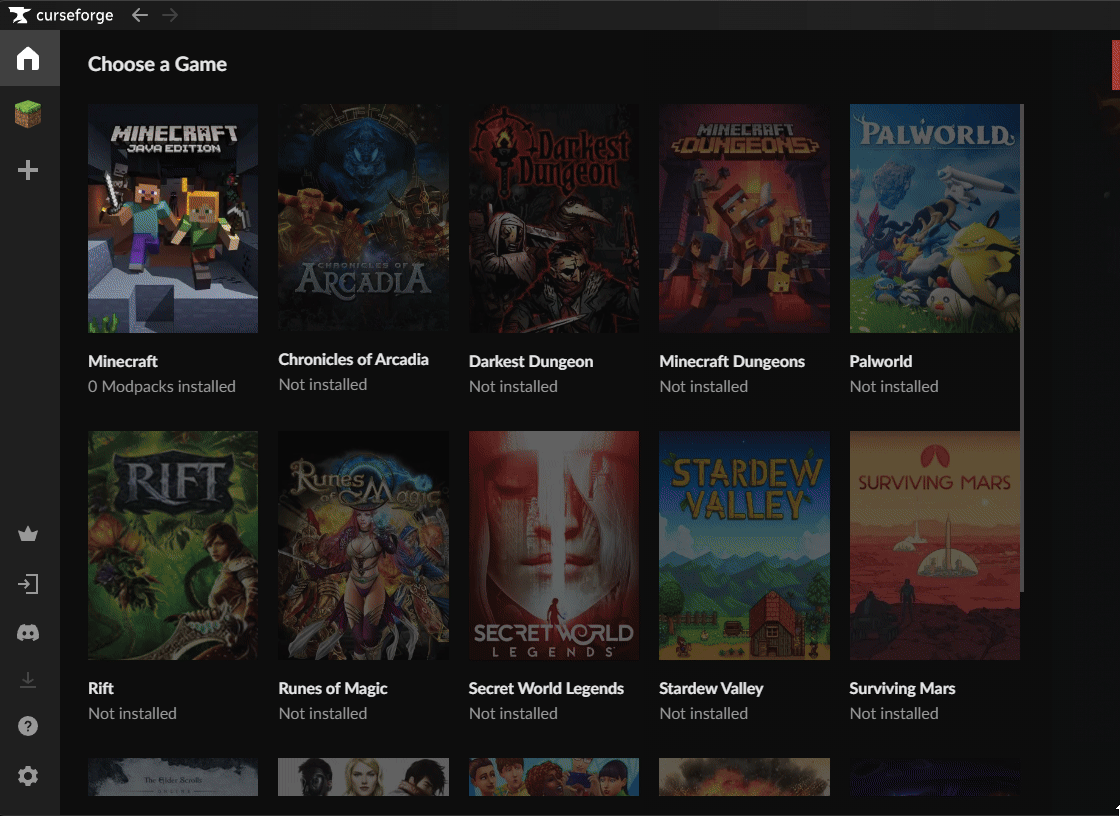Image resolution: width=1120 pixels, height=816 pixels.
Task: Select the Runes of Magic cover art
Action: [x=364, y=545]
